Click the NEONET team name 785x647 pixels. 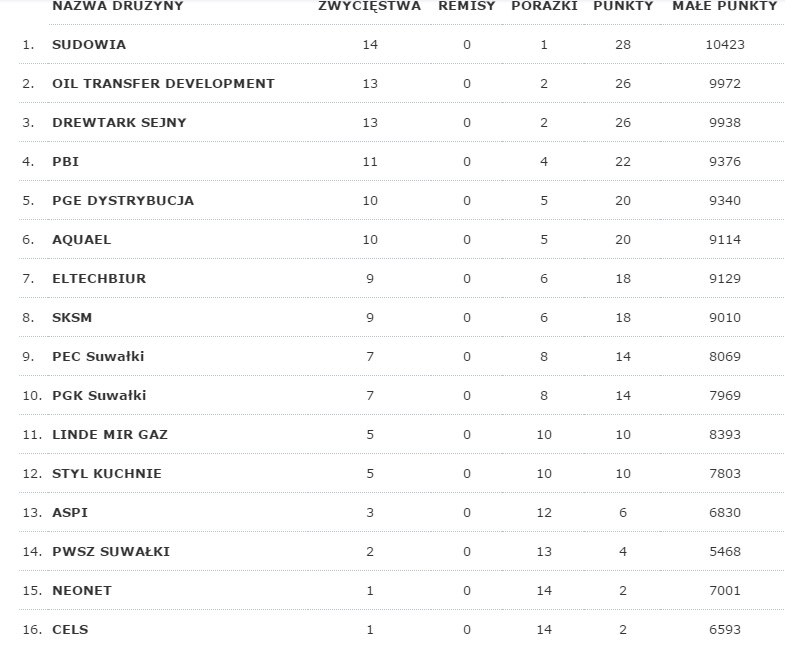point(82,591)
